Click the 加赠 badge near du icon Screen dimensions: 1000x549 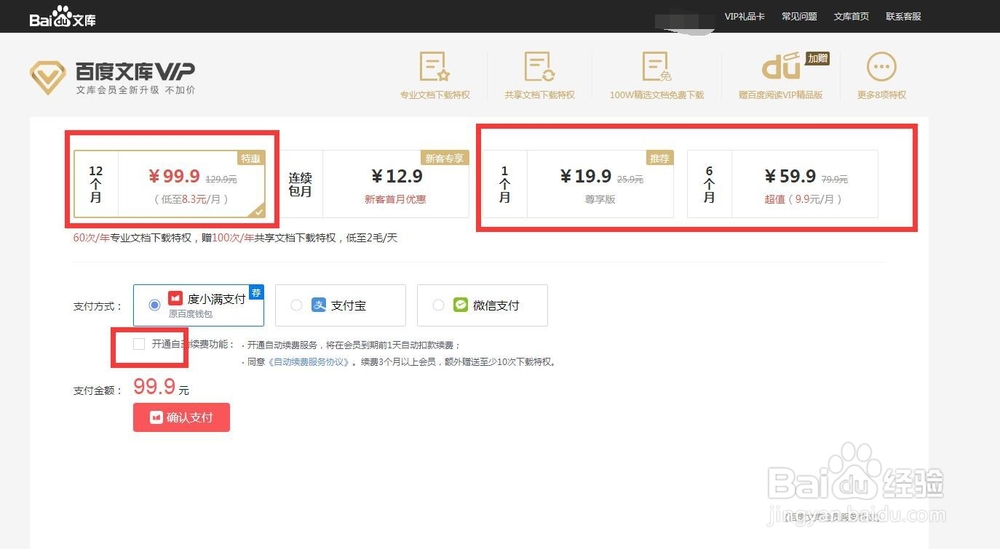[817, 59]
